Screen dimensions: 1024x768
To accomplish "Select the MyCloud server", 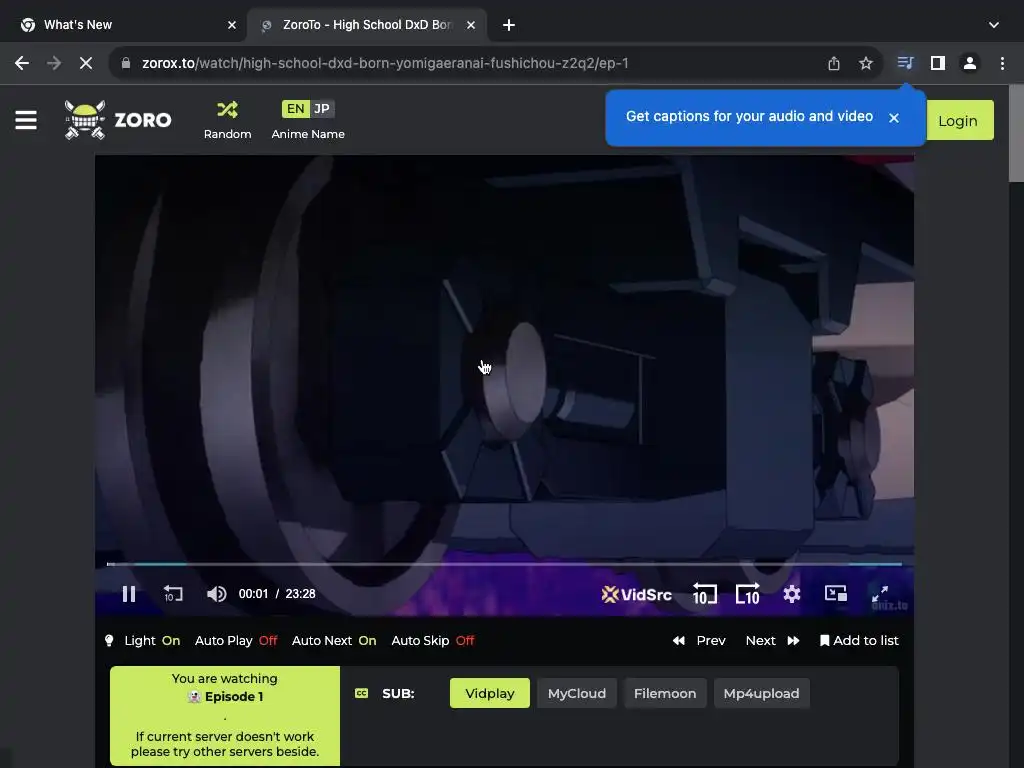I will [577, 694].
